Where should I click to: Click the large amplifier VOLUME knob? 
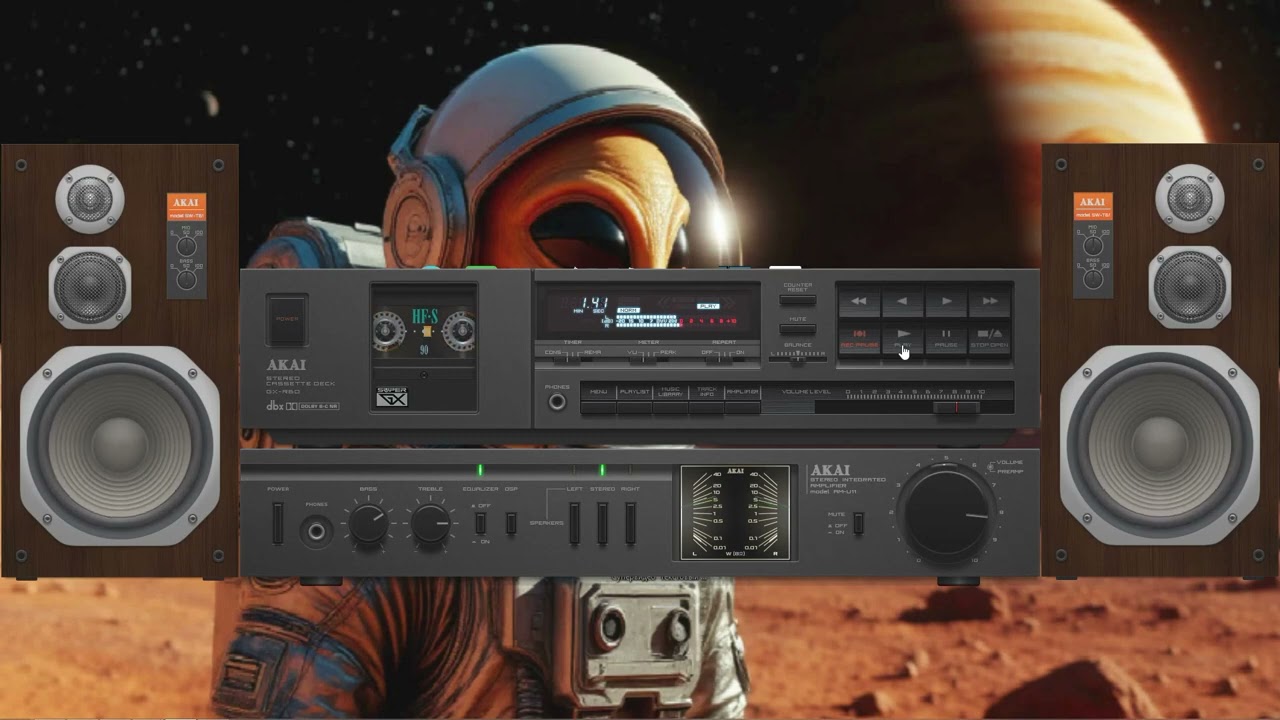[946, 515]
